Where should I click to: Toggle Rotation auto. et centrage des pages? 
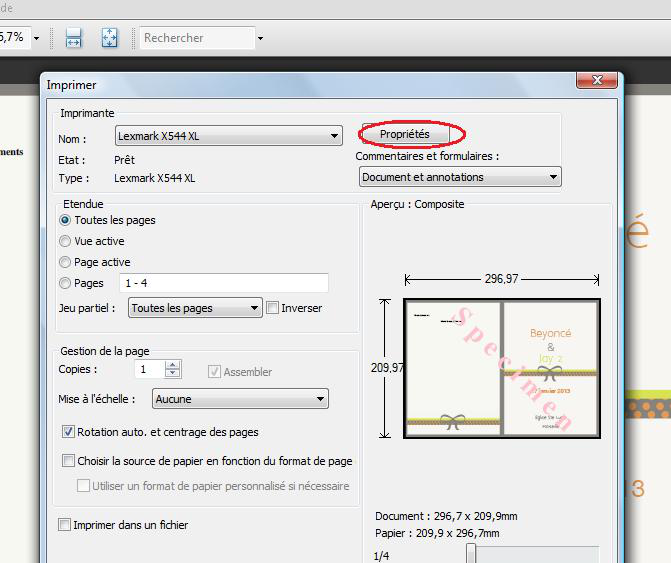click(68, 432)
